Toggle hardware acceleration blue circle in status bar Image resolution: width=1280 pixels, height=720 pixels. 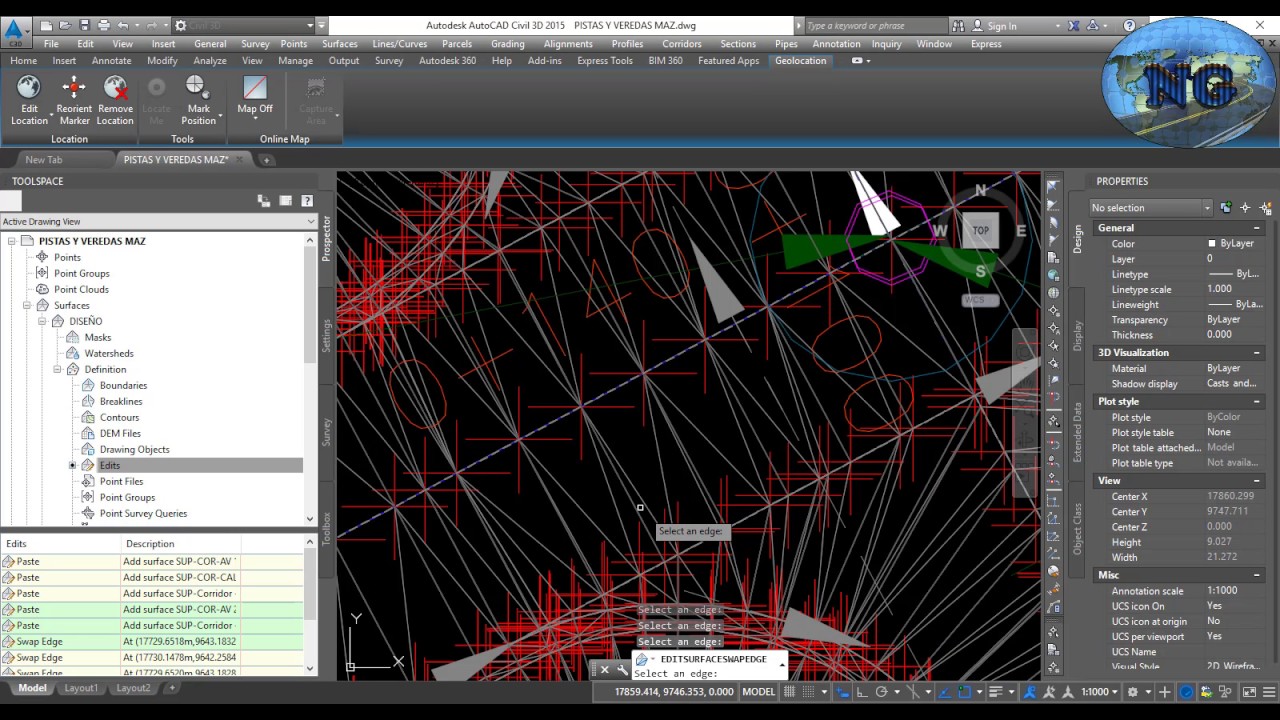pyautogui.click(x=1186, y=692)
